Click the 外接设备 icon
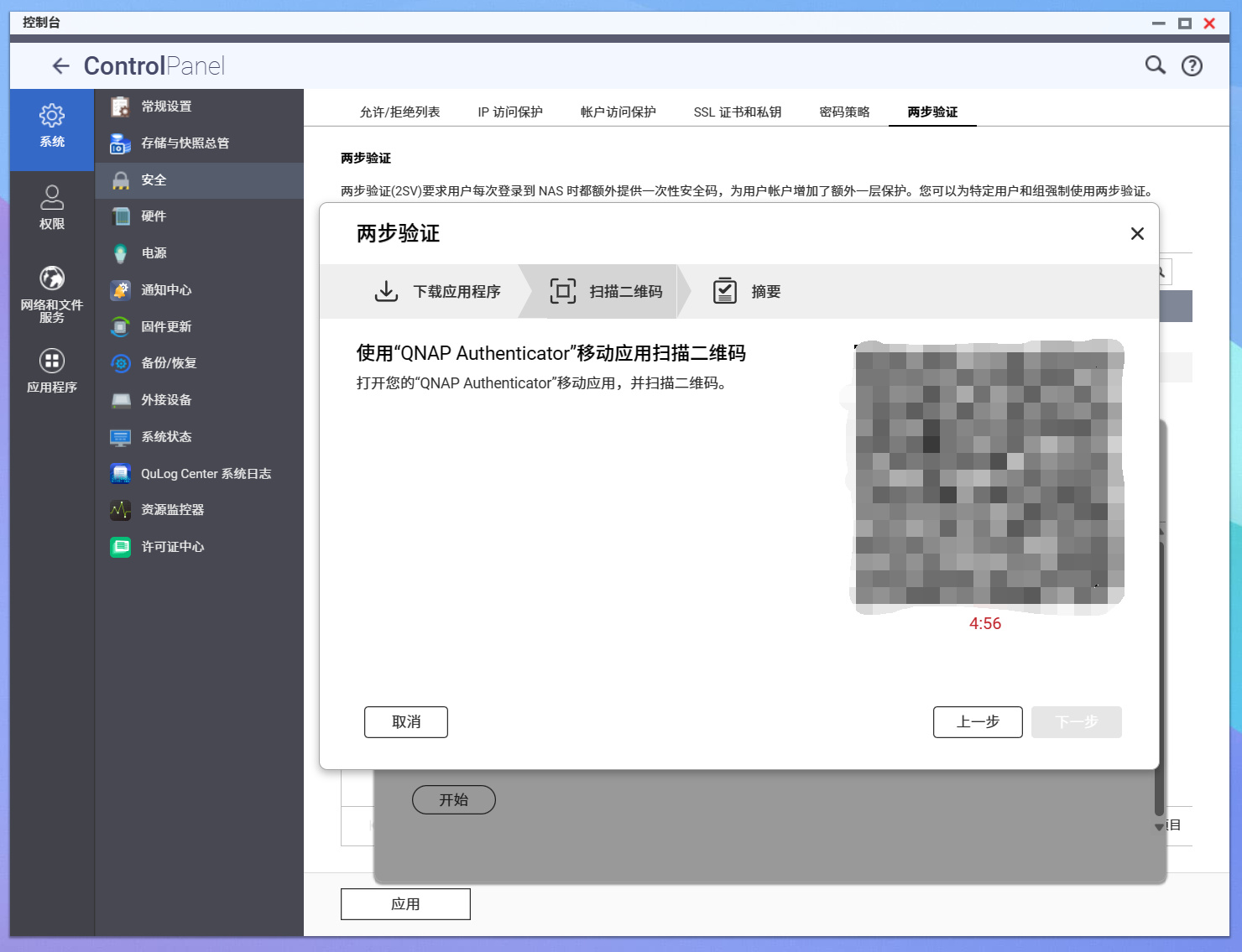 121,400
